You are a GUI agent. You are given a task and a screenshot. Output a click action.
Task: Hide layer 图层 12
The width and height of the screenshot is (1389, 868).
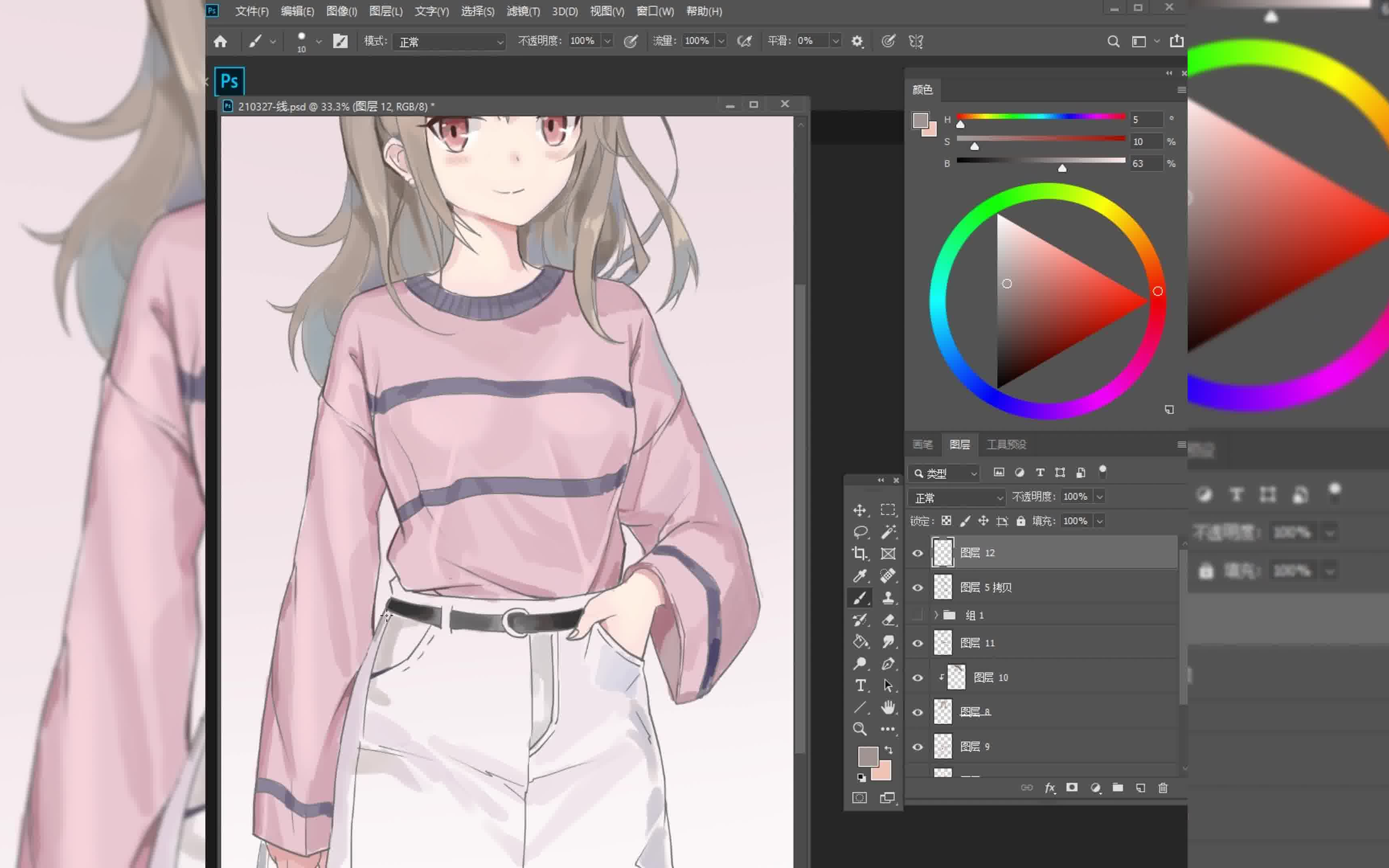(x=918, y=553)
